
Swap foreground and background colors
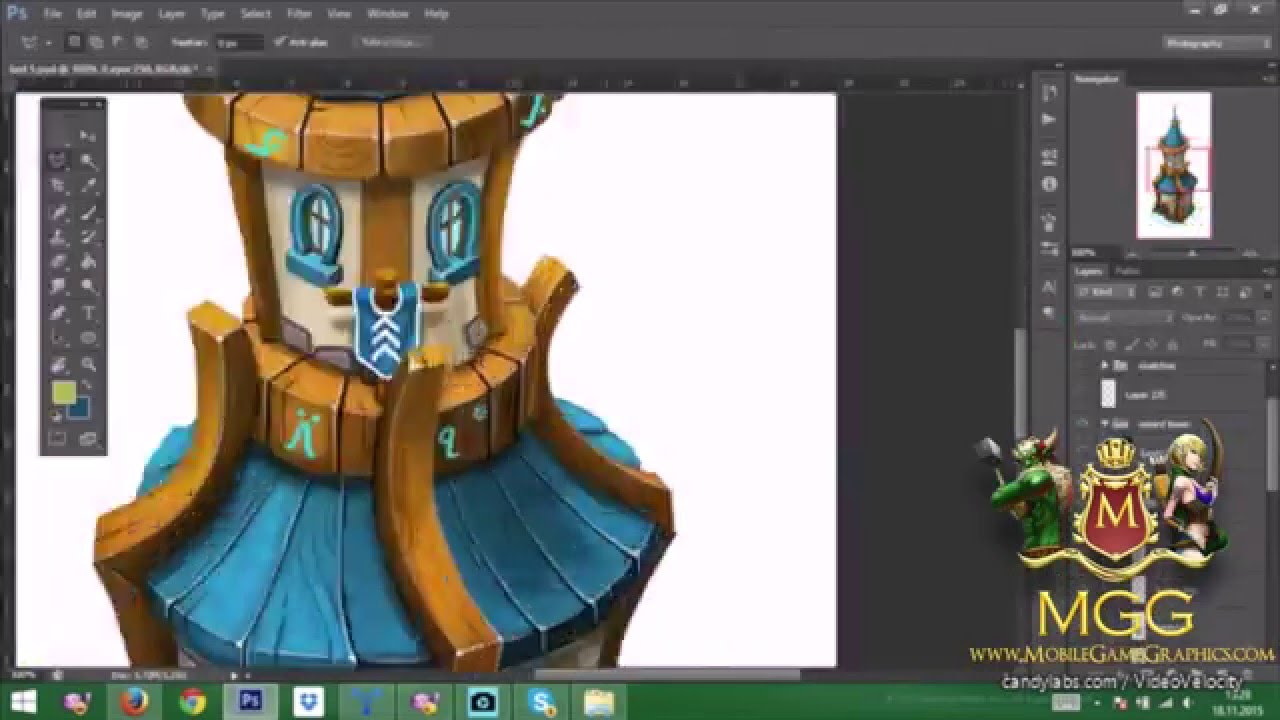coord(86,384)
